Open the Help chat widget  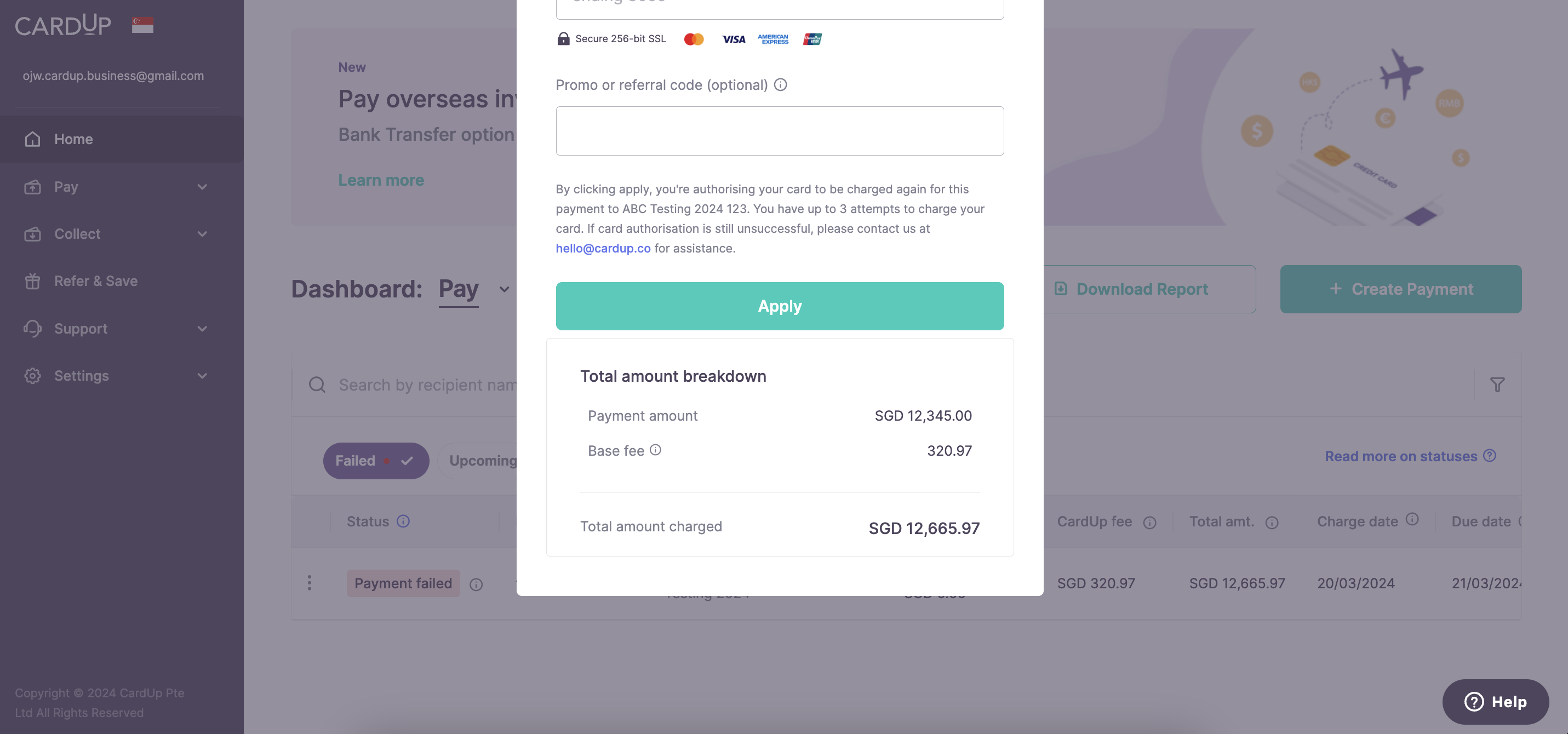click(x=1495, y=702)
